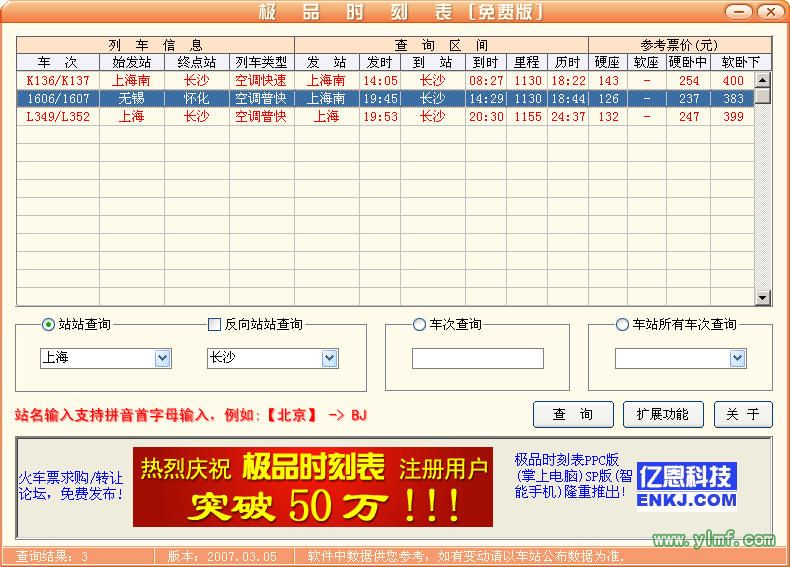The height and width of the screenshot is (567, 790).
Task: Click the 怀化 terminal station cell
Action: click(197, 98)
